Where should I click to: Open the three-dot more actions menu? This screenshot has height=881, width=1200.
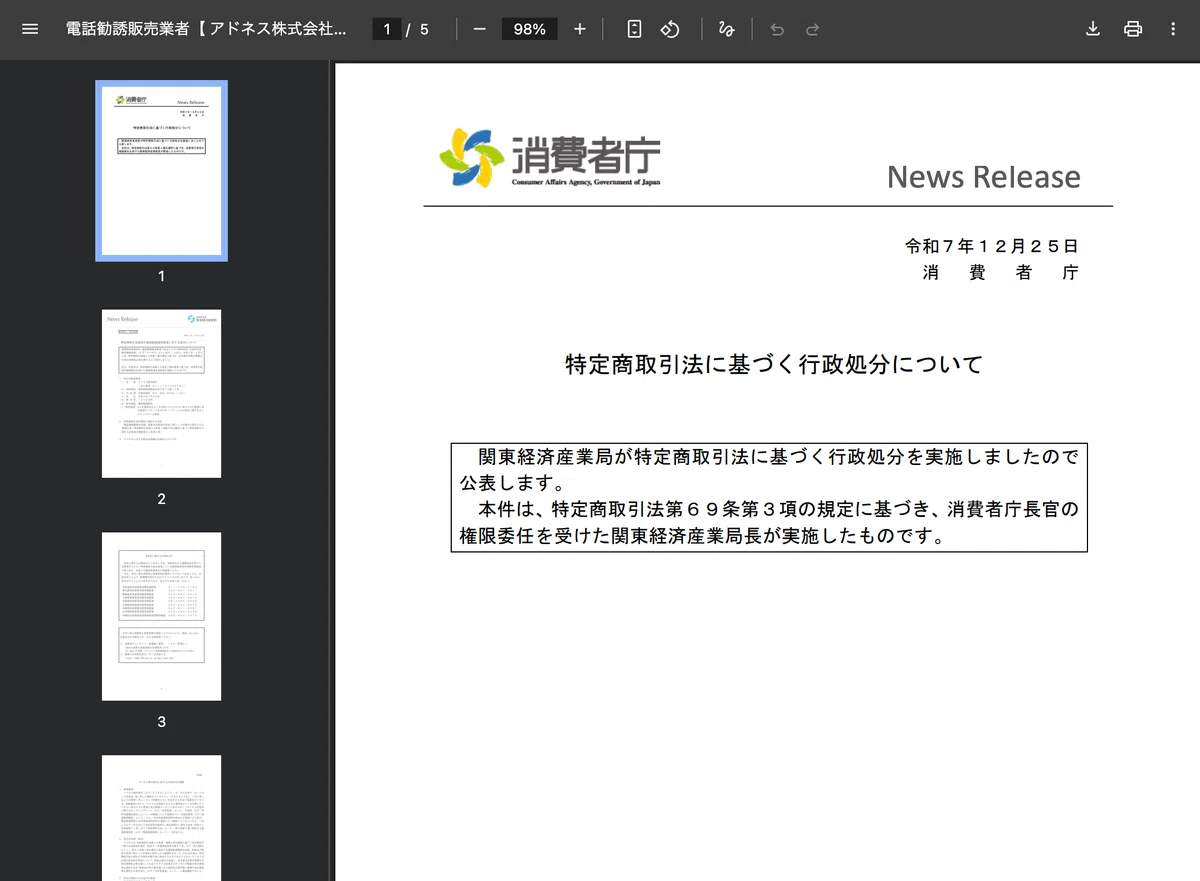coord(1173,29)
